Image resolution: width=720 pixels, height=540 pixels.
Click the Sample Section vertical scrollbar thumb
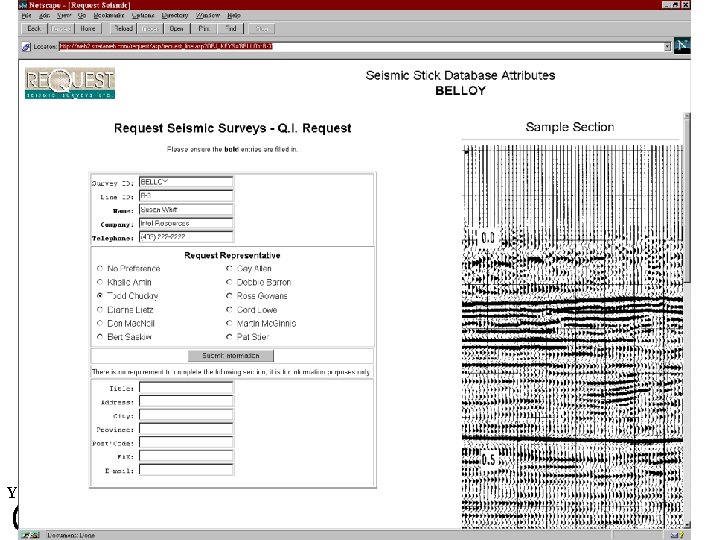(686, 201)
